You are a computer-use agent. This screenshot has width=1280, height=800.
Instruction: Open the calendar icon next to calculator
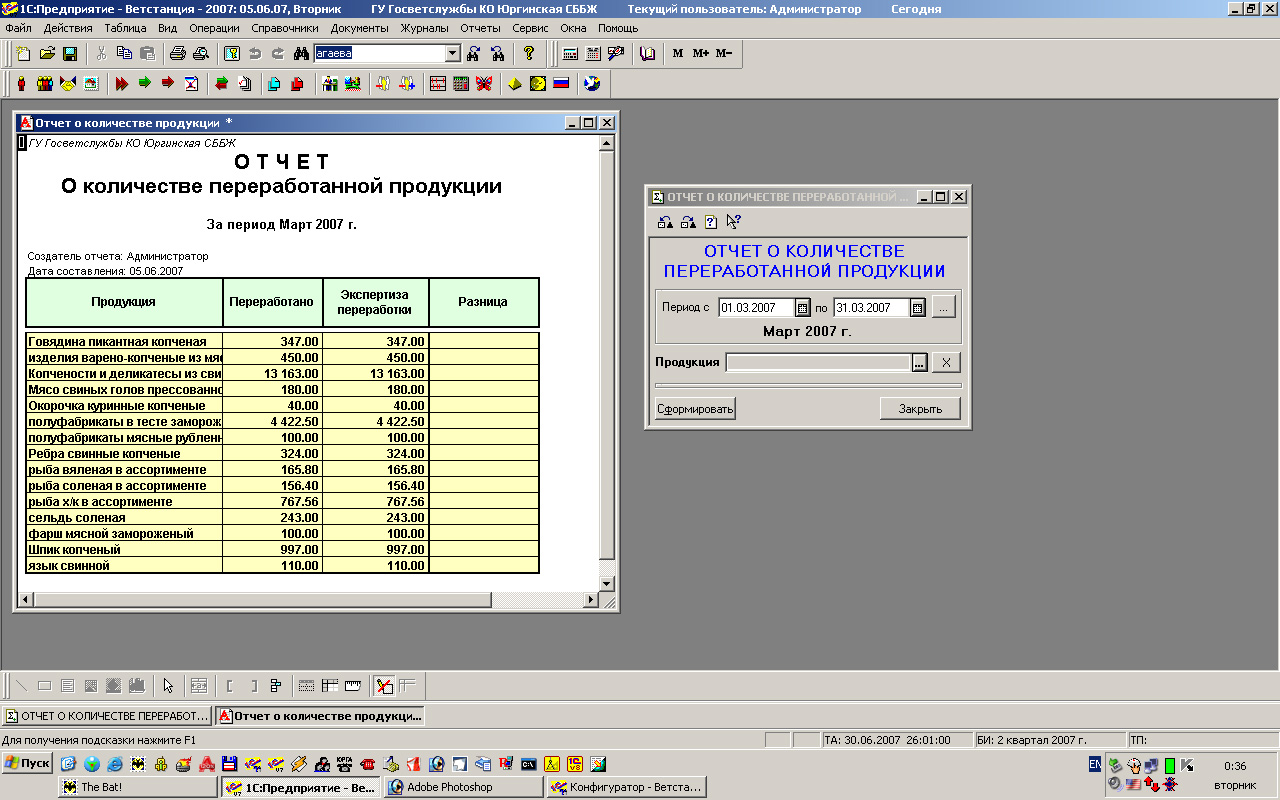pos(593,53)
